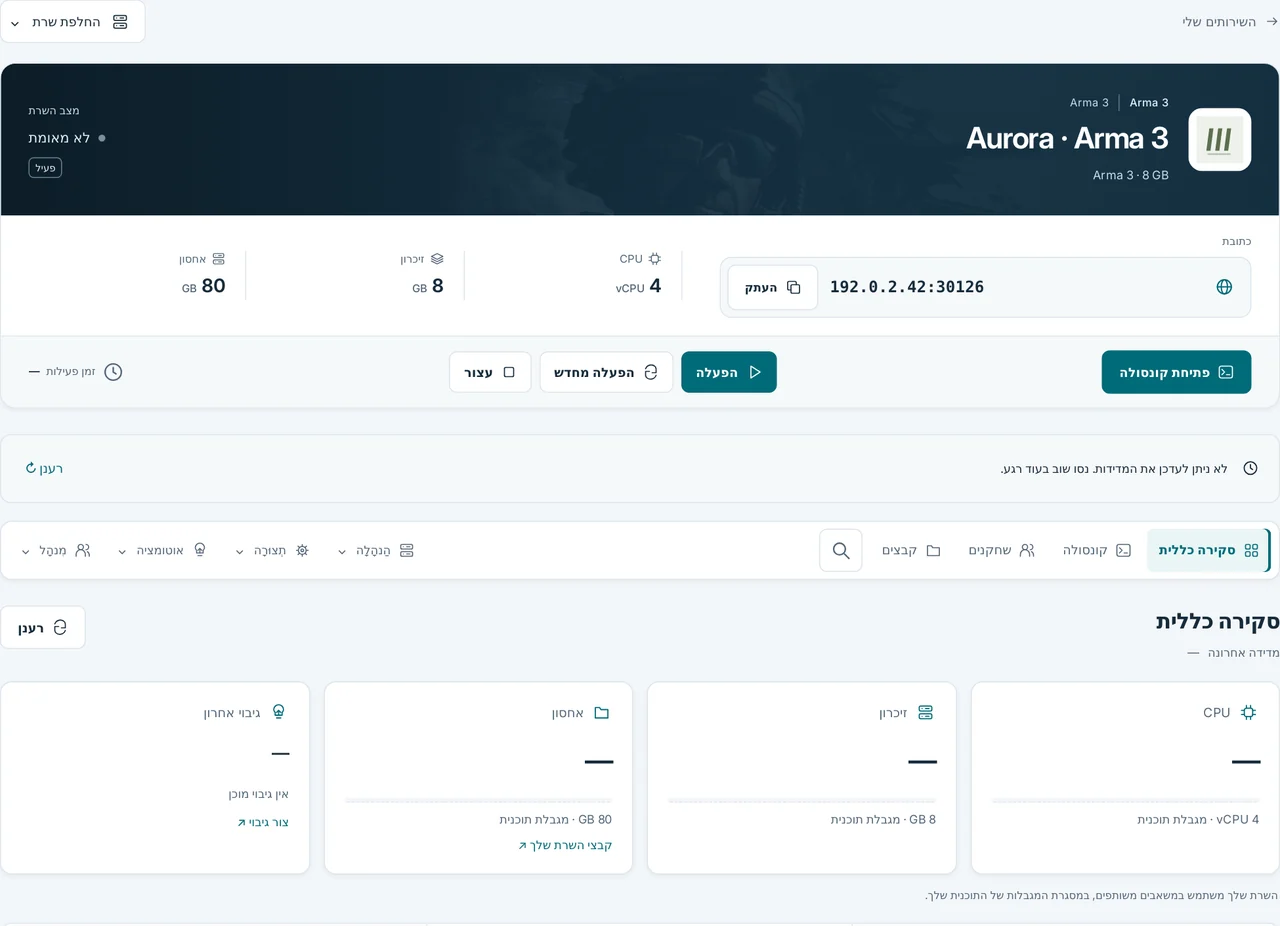The width and height of the screenshot is (1280, 926).
Task: Expand the אוטומציה menu
Action: pyautogui.click(x=162, y=550)
